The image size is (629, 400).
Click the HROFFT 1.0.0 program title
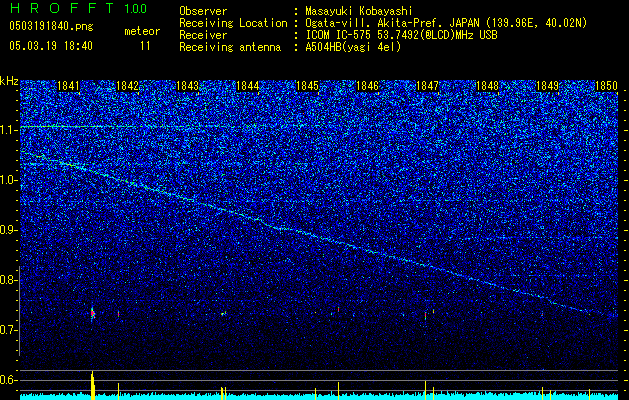pos(78,8)
